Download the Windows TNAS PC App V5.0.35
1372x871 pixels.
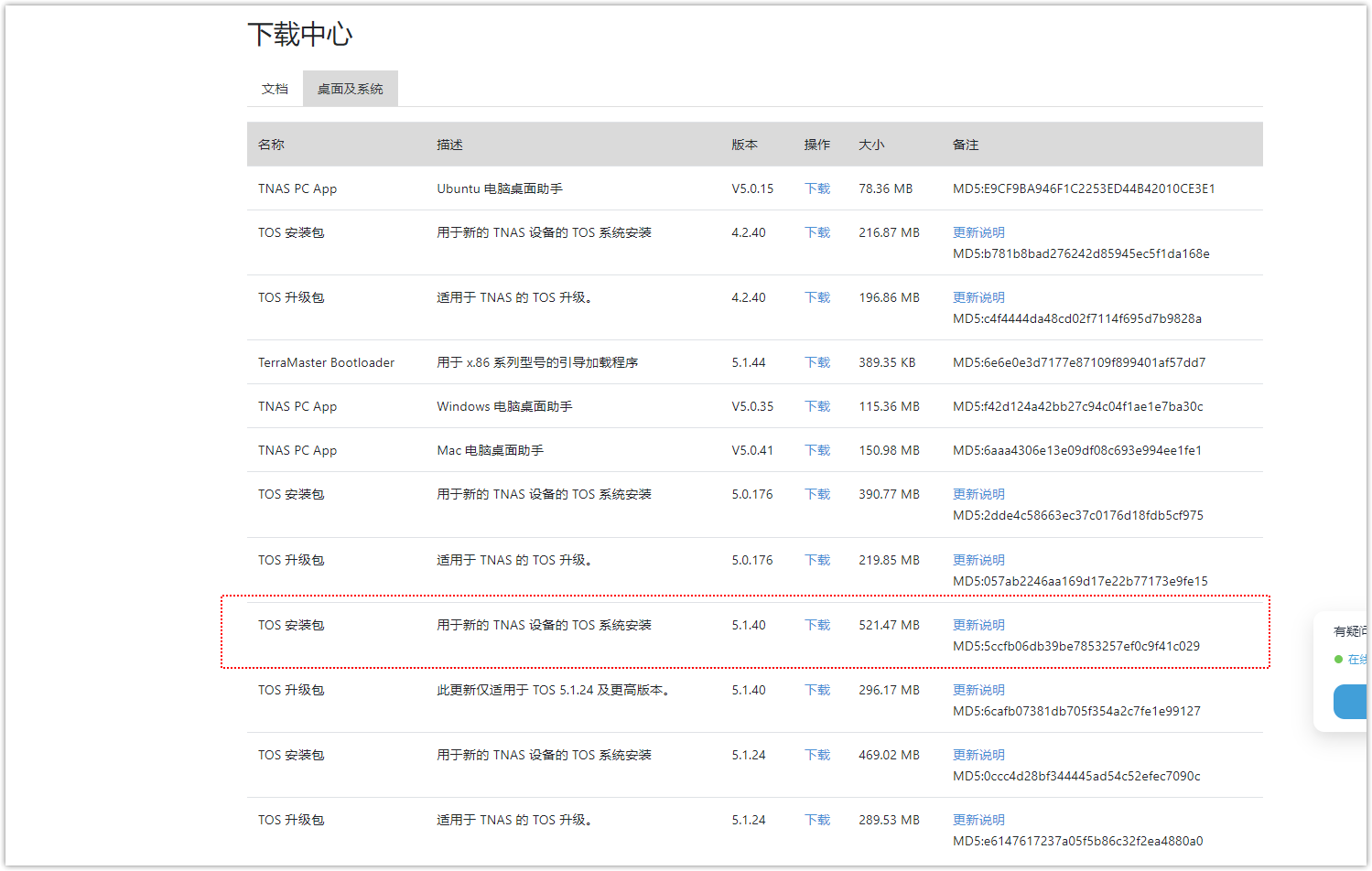tap(817, 406)
